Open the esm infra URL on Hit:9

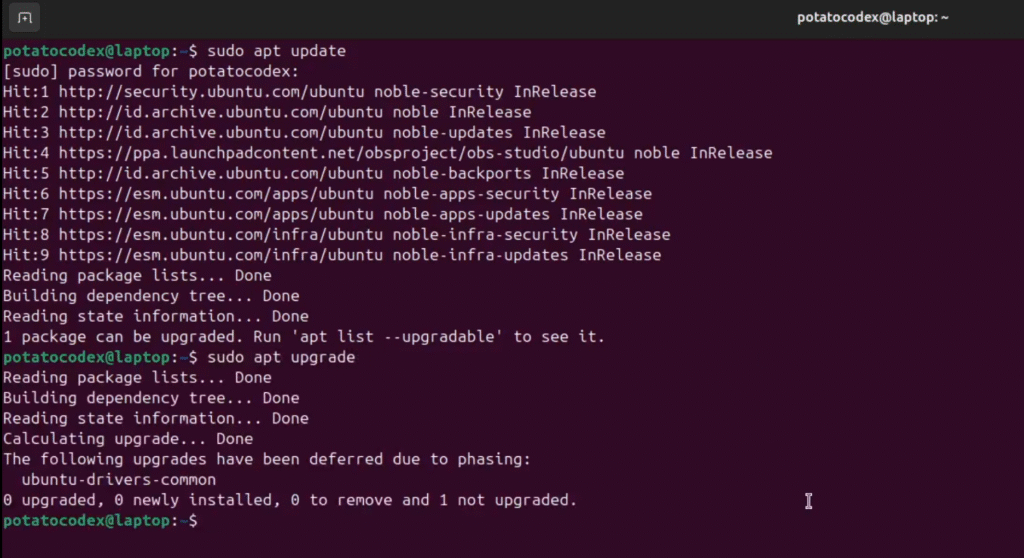pos(221,255)
